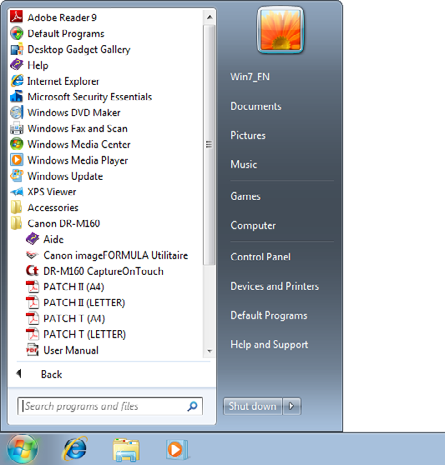Click Internet Explorer icon in programs list
The height and width of the screenshot is (465, 445).
click(16, 81)
